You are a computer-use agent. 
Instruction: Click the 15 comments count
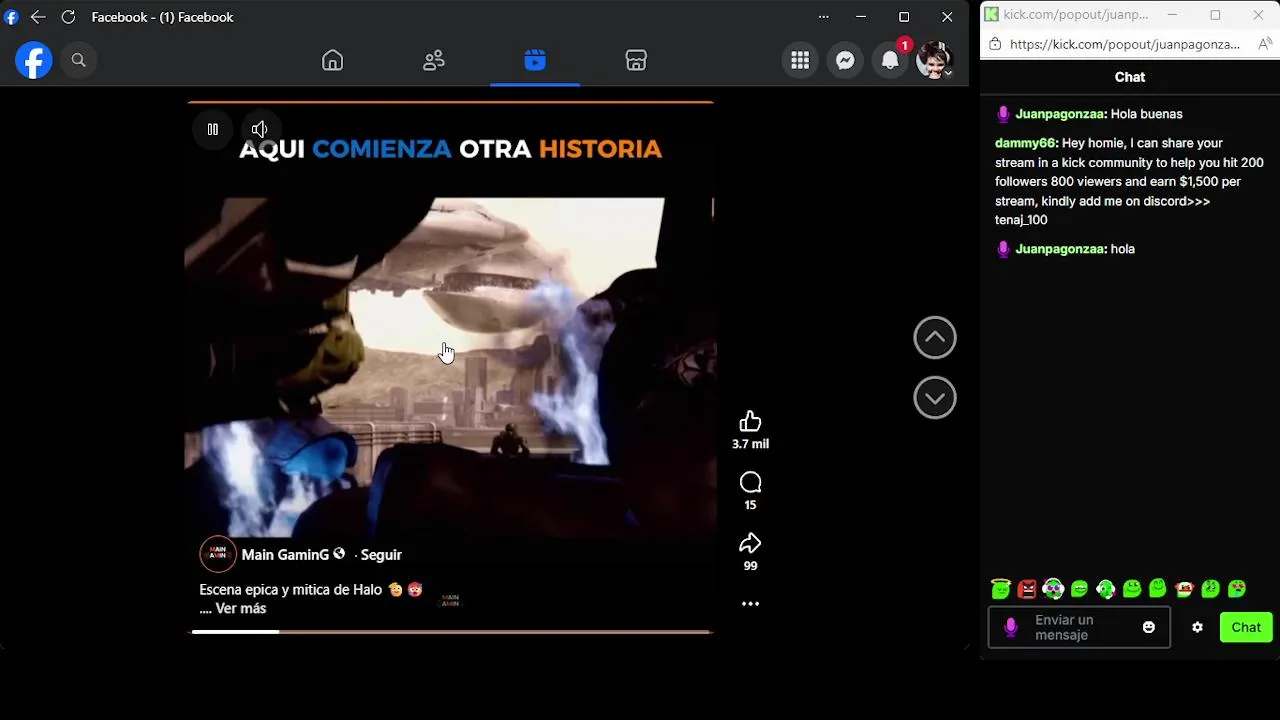pos(750,505)
